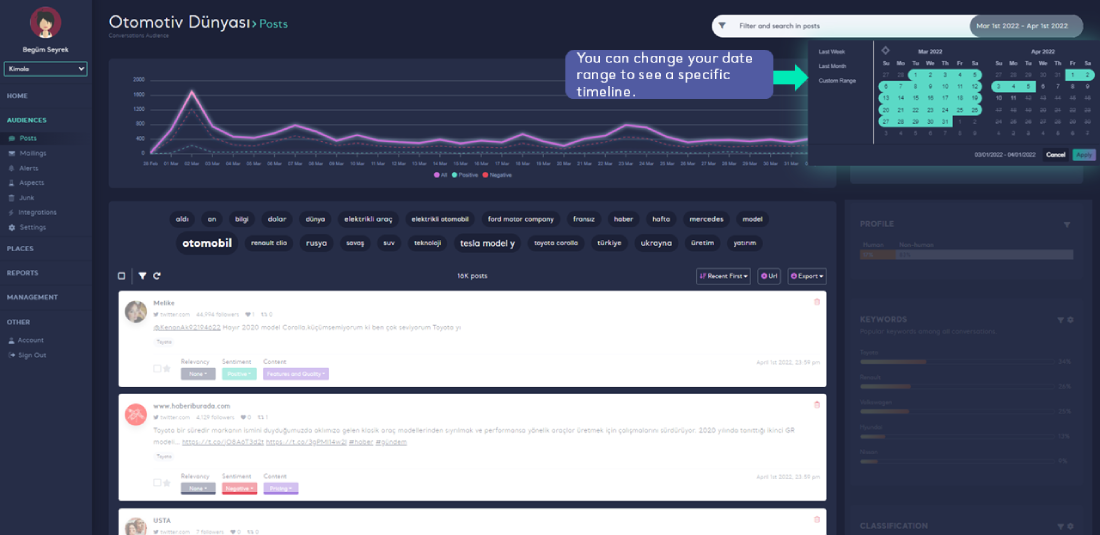This screenshot has width=1100, height=535.
Task: Open Junk in the sidebar
Action: [x=26, y=198]
